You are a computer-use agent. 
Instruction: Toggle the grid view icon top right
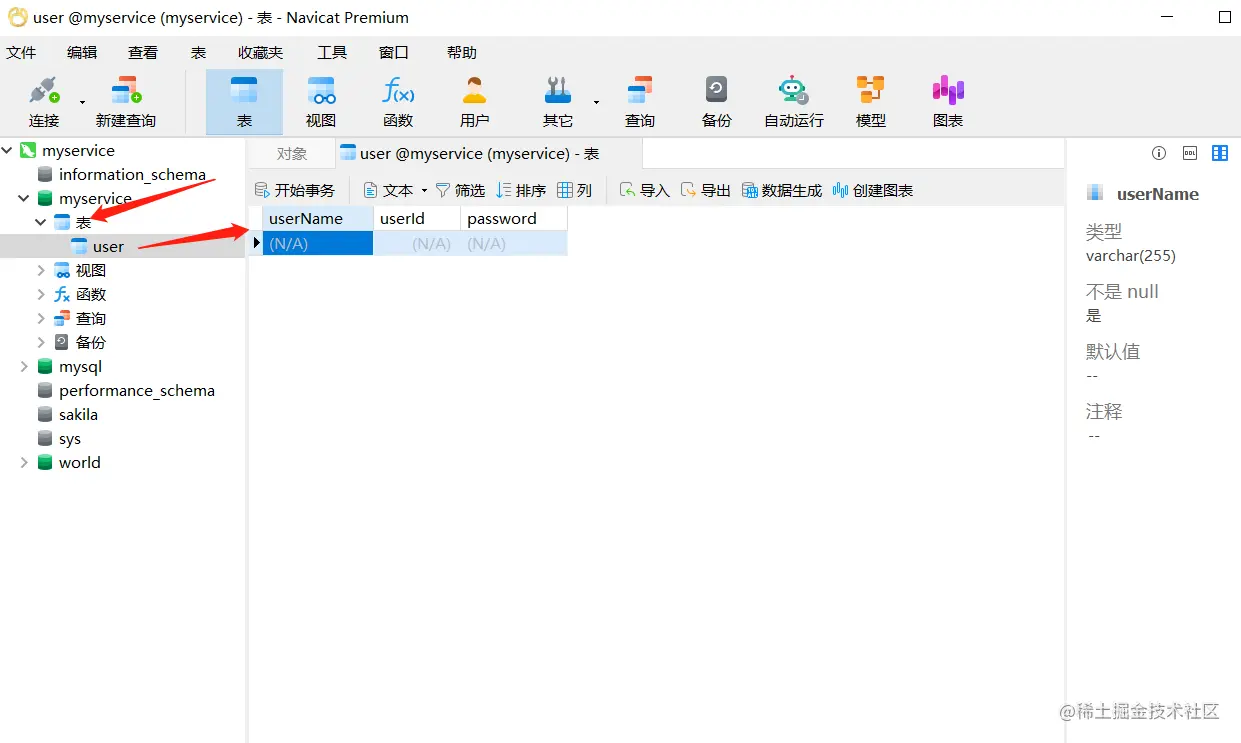pos(1219,153)
